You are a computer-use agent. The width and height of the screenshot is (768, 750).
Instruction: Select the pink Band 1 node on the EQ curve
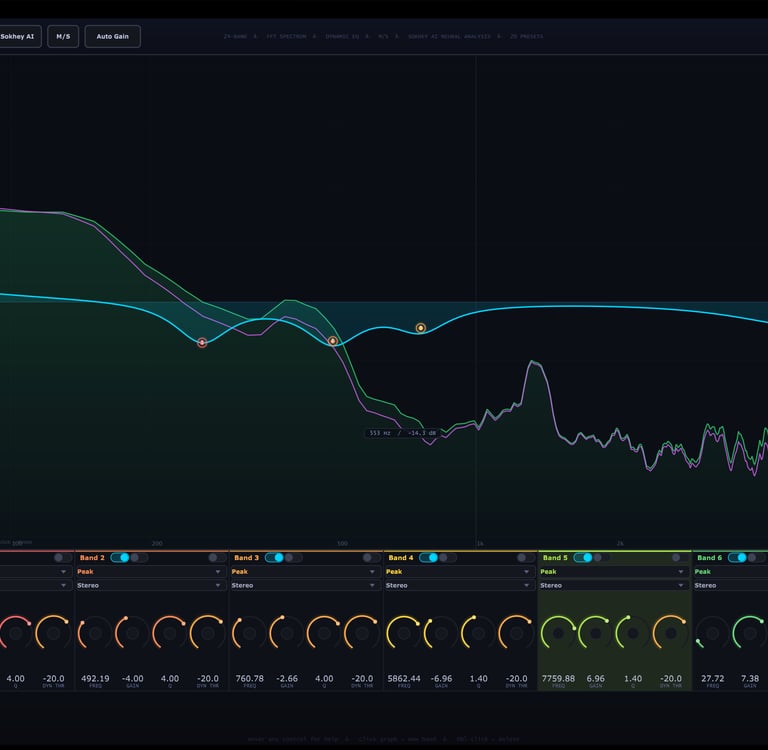click(202, 342)
